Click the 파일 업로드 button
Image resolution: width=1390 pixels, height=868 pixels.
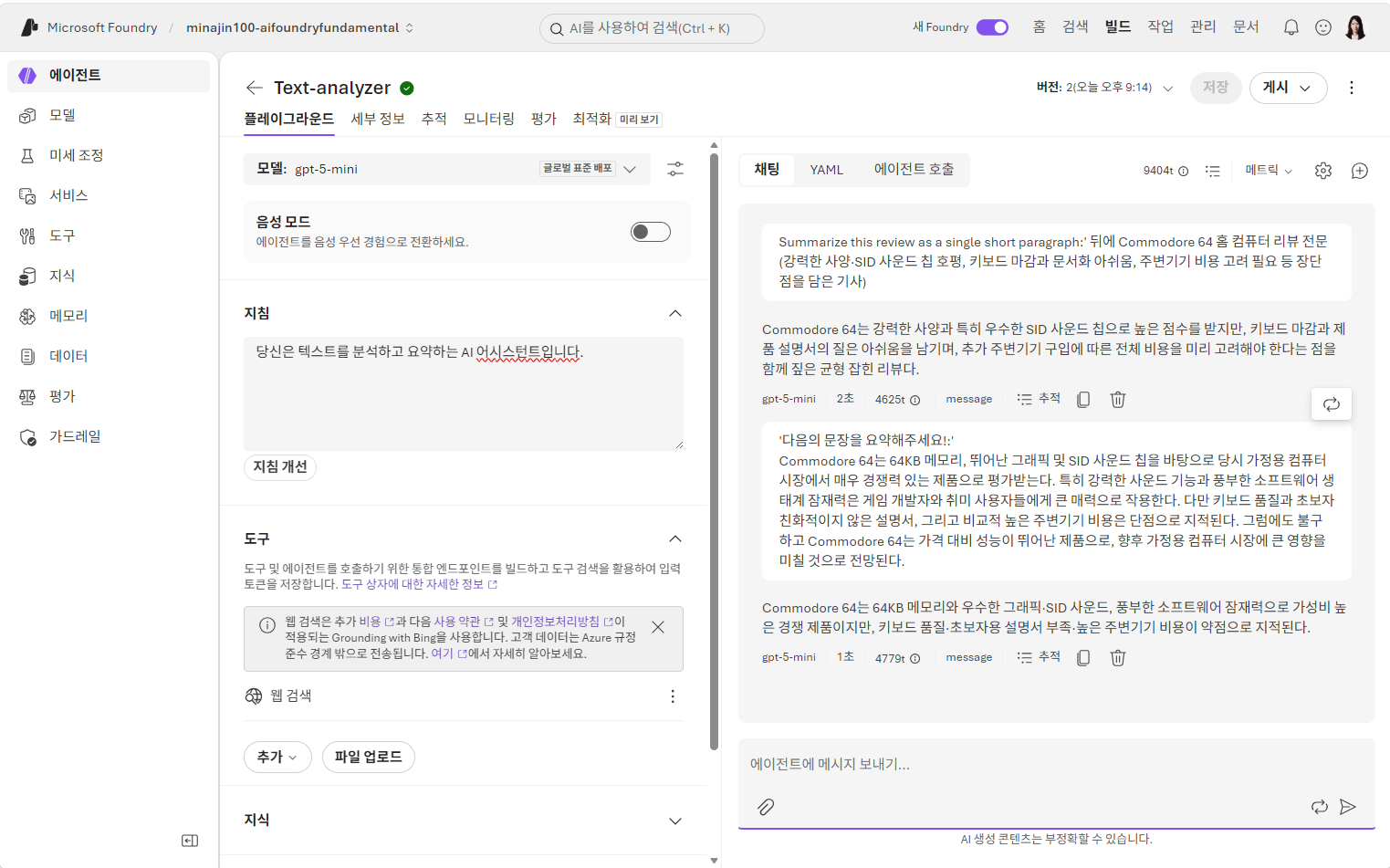click(x=369, y=757)
